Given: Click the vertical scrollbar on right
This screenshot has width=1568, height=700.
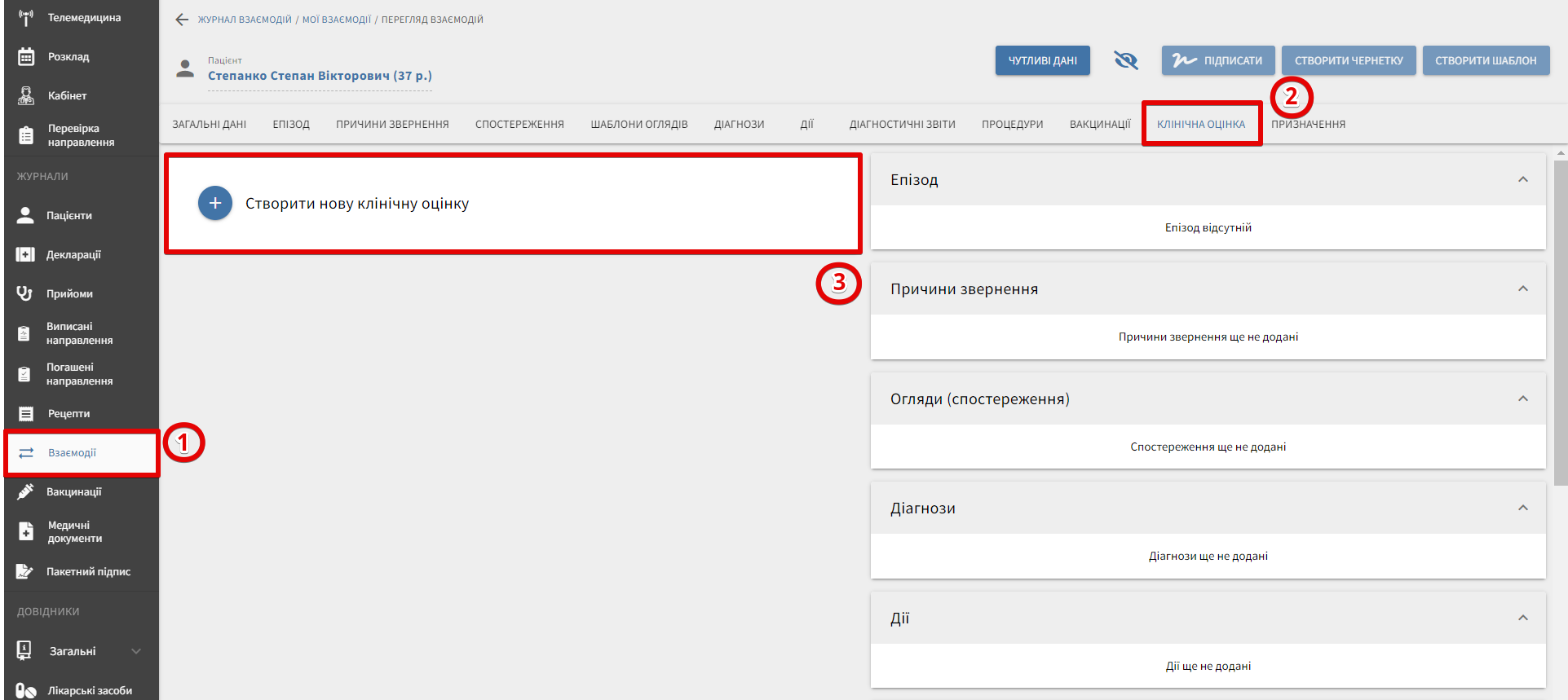Looking at the screenshot, I should click(x=1561, y=326).
